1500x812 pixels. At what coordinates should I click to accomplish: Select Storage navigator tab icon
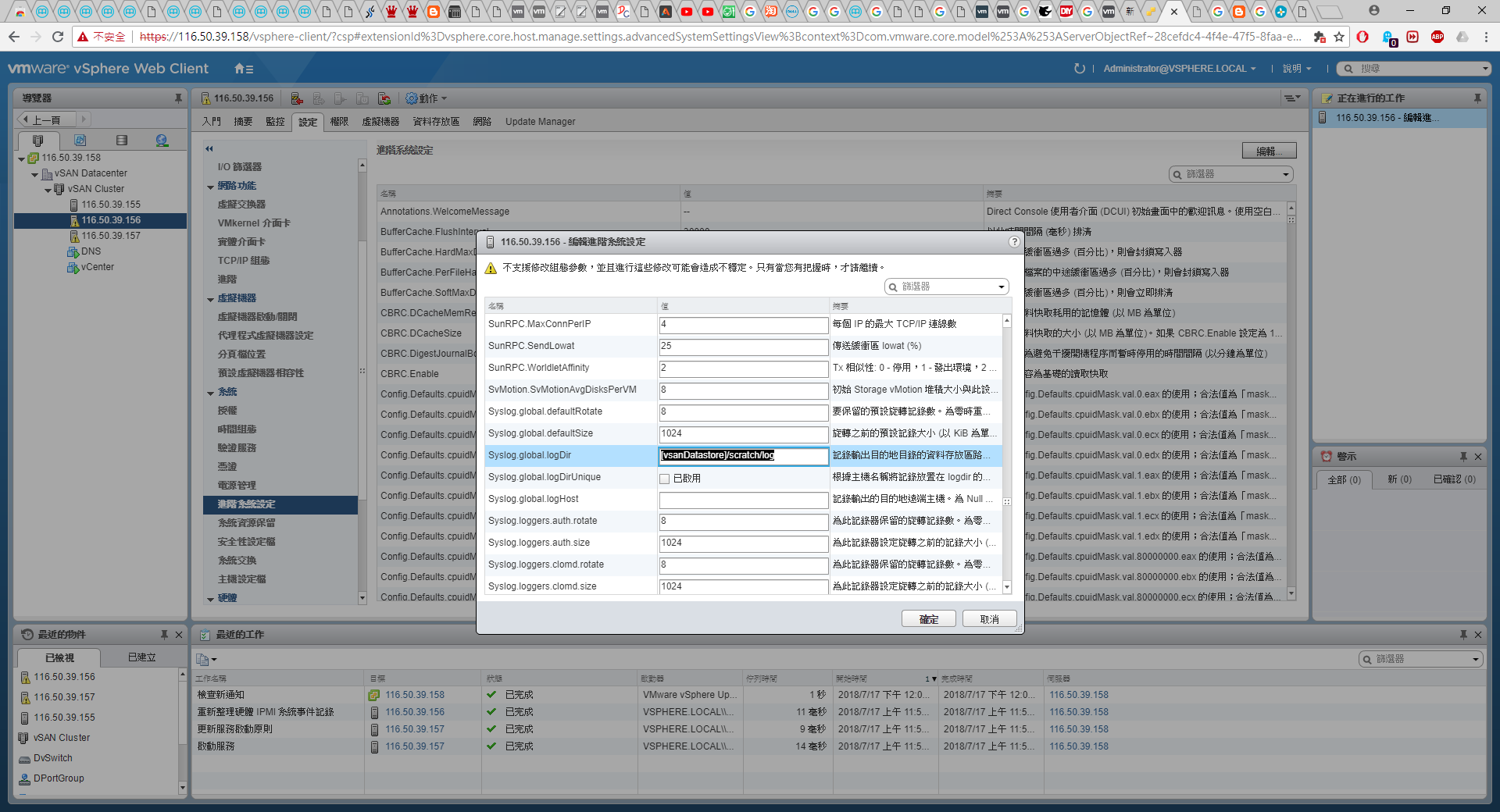tap(121, 141)
